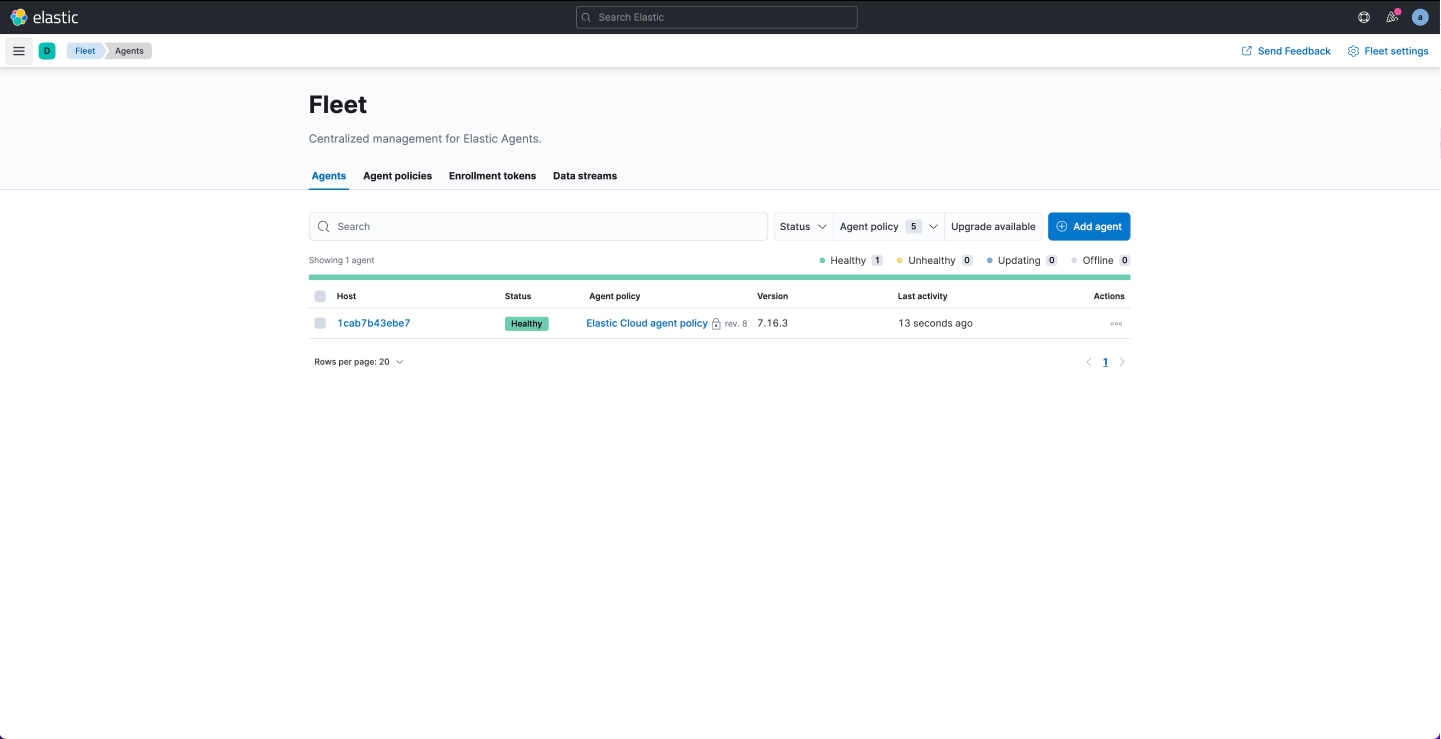The height and width of the screenshot is (739, 1441).
Task: Open the Elastic home logo
Action: click(44, 17)
